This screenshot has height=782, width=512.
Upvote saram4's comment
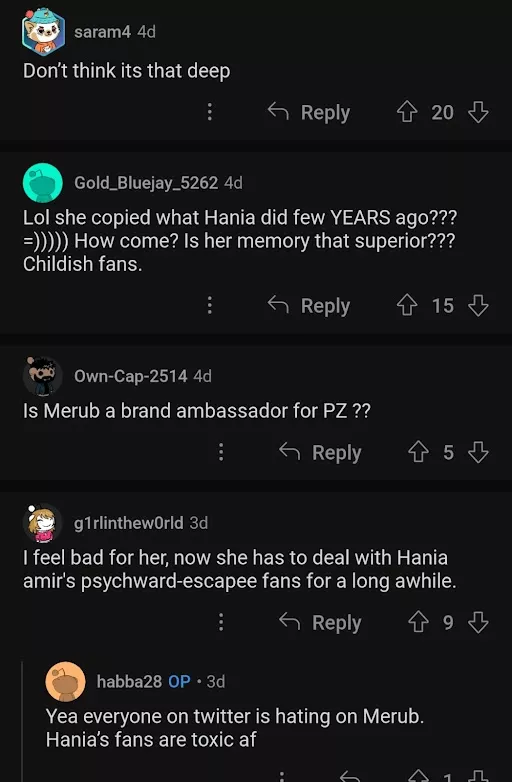(407, 112)
